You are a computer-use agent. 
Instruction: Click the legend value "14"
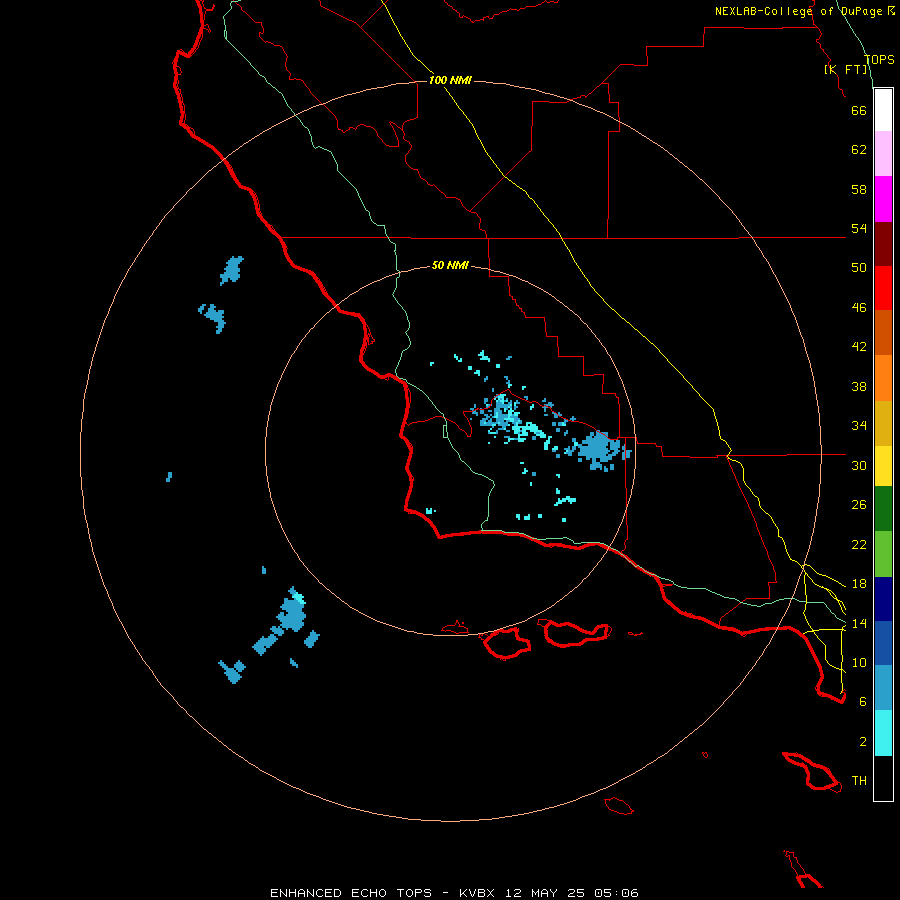coord(859,623)
